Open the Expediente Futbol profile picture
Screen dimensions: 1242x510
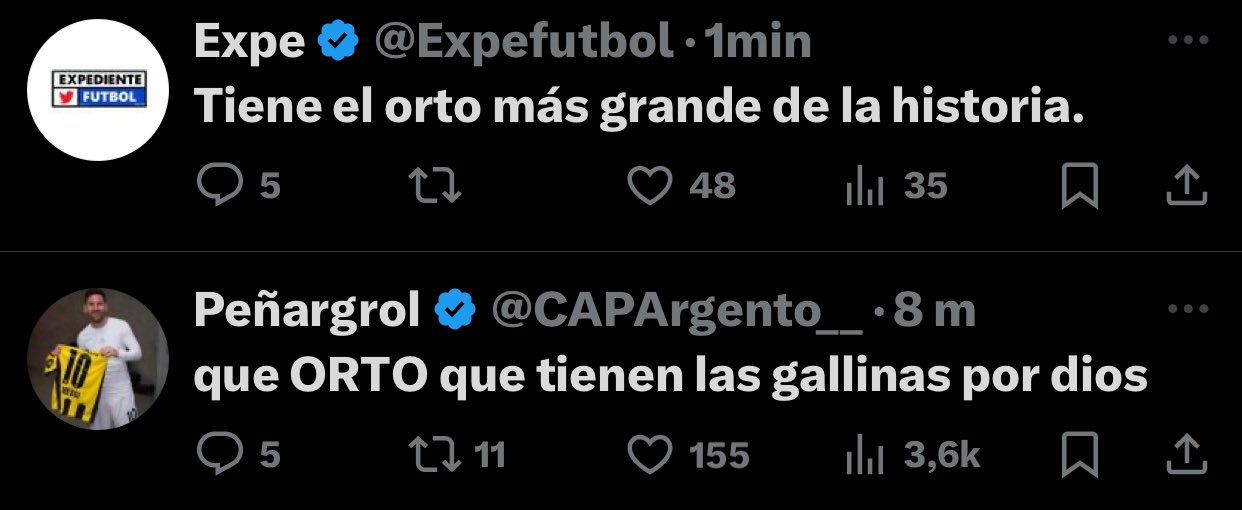pyautogui.click(x=97, y=90)
